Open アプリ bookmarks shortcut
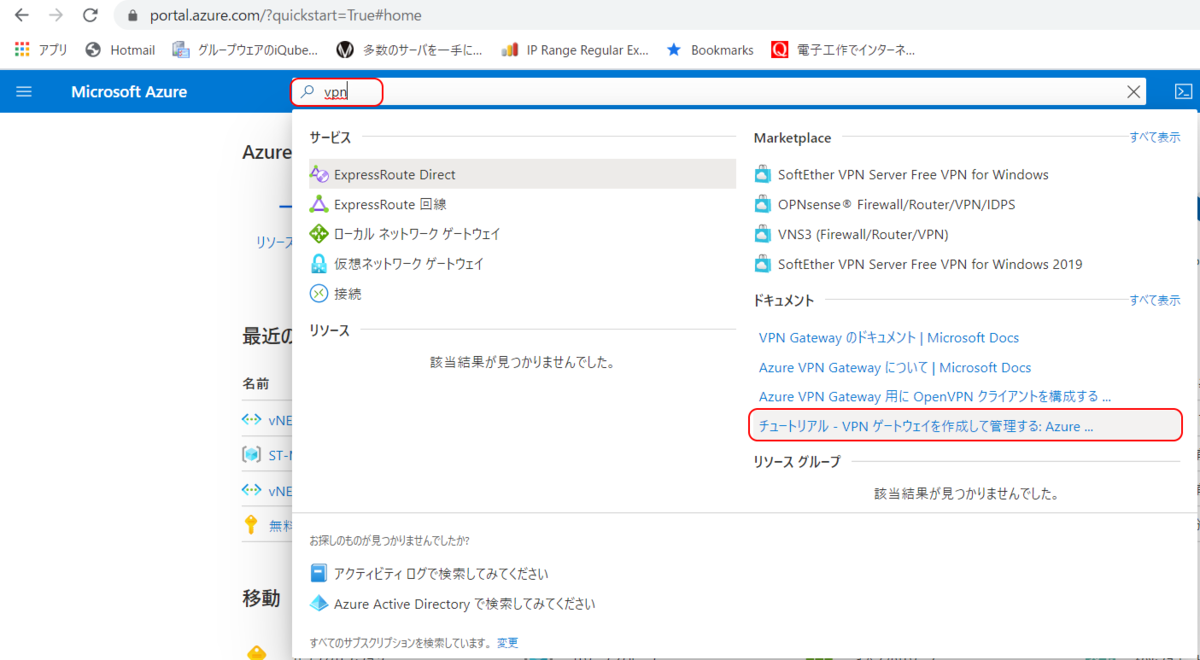1200x660 pixels. 41,49
